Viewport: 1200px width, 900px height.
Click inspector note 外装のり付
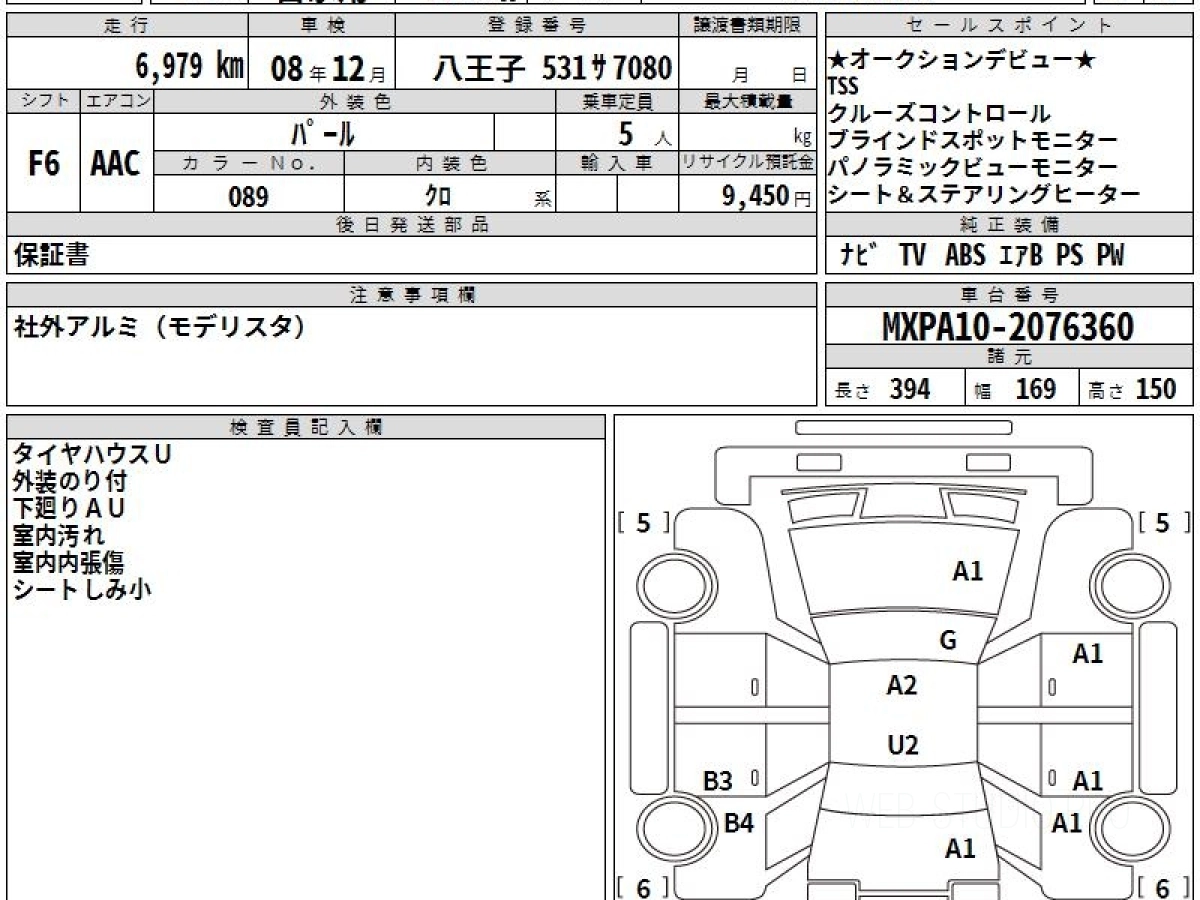70,481
